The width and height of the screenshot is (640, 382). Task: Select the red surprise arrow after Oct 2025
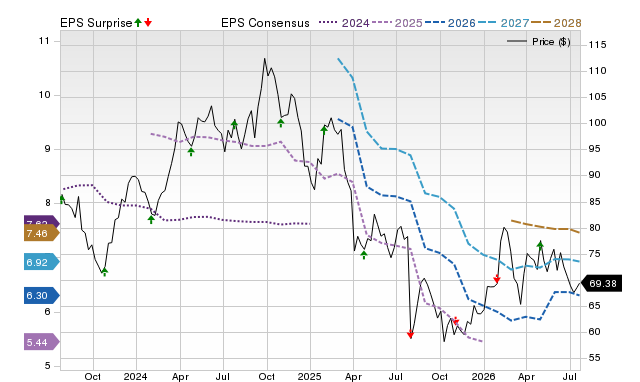click(x=456, y=321)
